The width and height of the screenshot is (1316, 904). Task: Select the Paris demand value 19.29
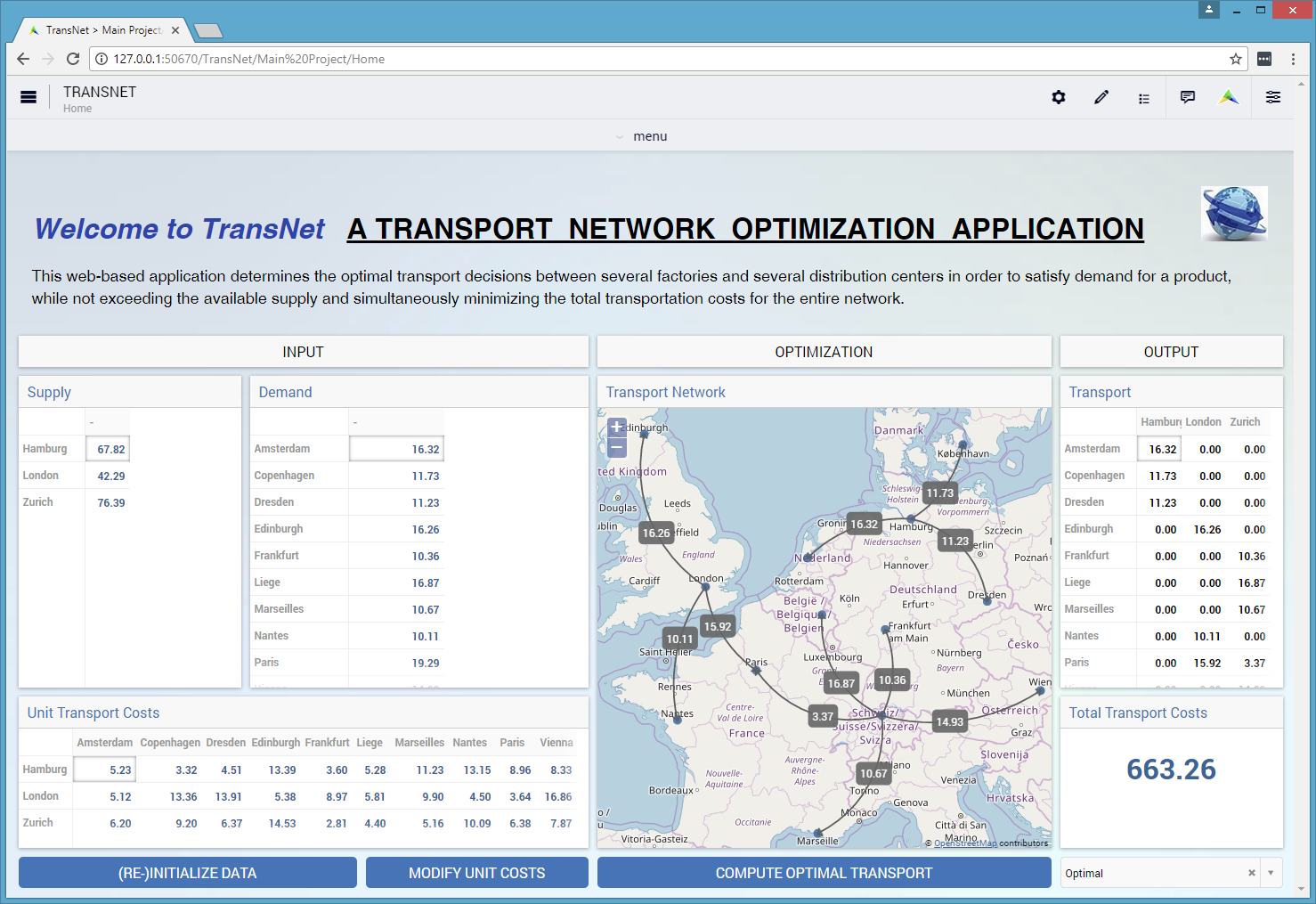pyautogui.click(x=396, y=663)
